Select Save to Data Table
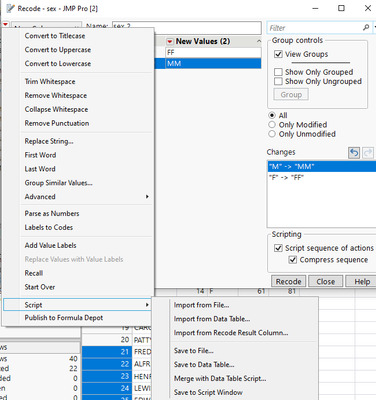 point(204,365)
